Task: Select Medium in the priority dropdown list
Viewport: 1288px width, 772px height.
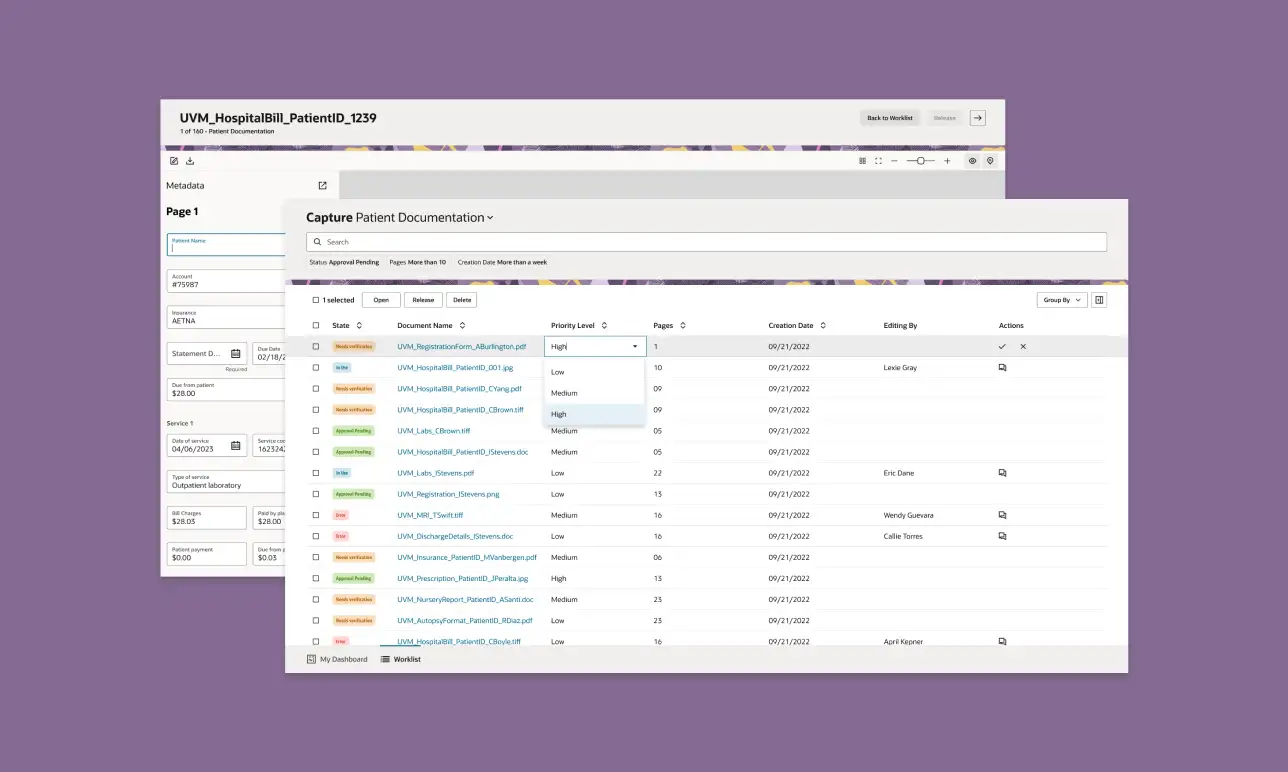Action: pyautogui.click(x=594, y=393)
